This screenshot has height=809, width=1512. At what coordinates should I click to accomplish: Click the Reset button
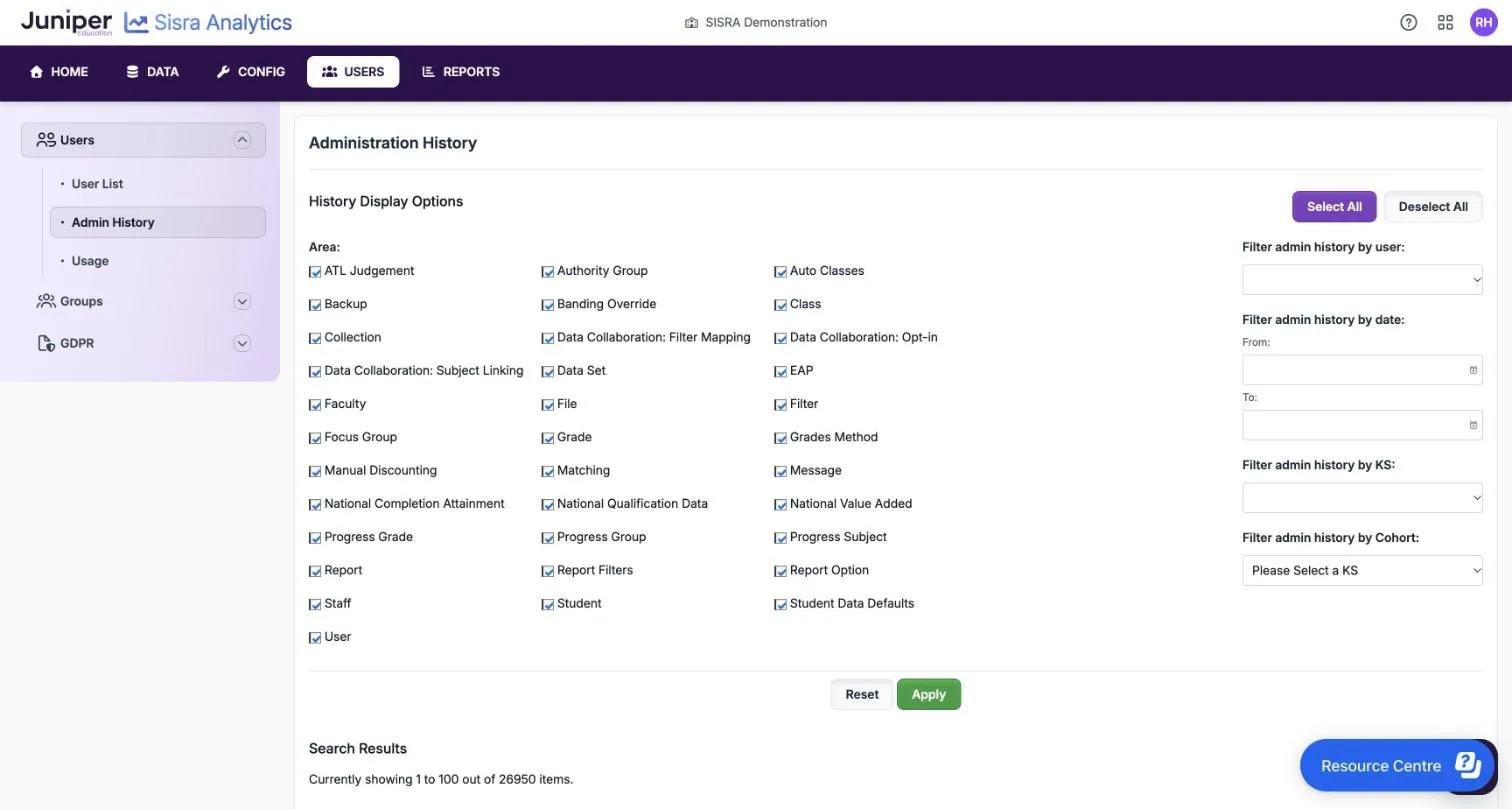(x=862, y=694)
